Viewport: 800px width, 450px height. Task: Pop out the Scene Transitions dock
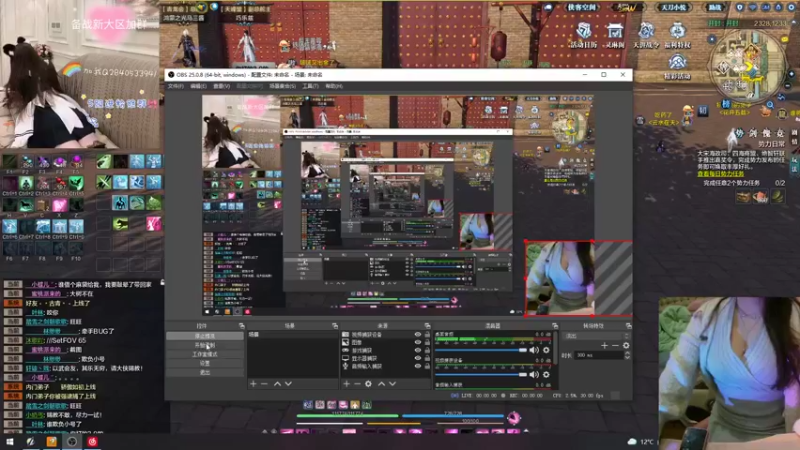[628, 326]
